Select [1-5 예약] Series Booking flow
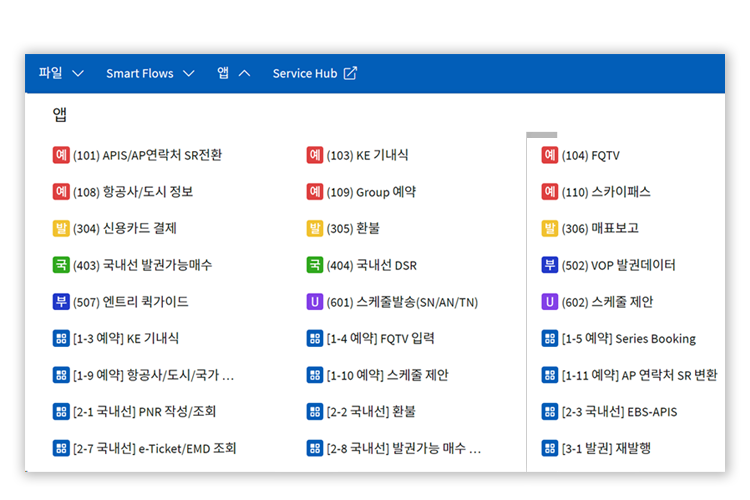Viewport: 750px width, 500px height. coord(629,338)
